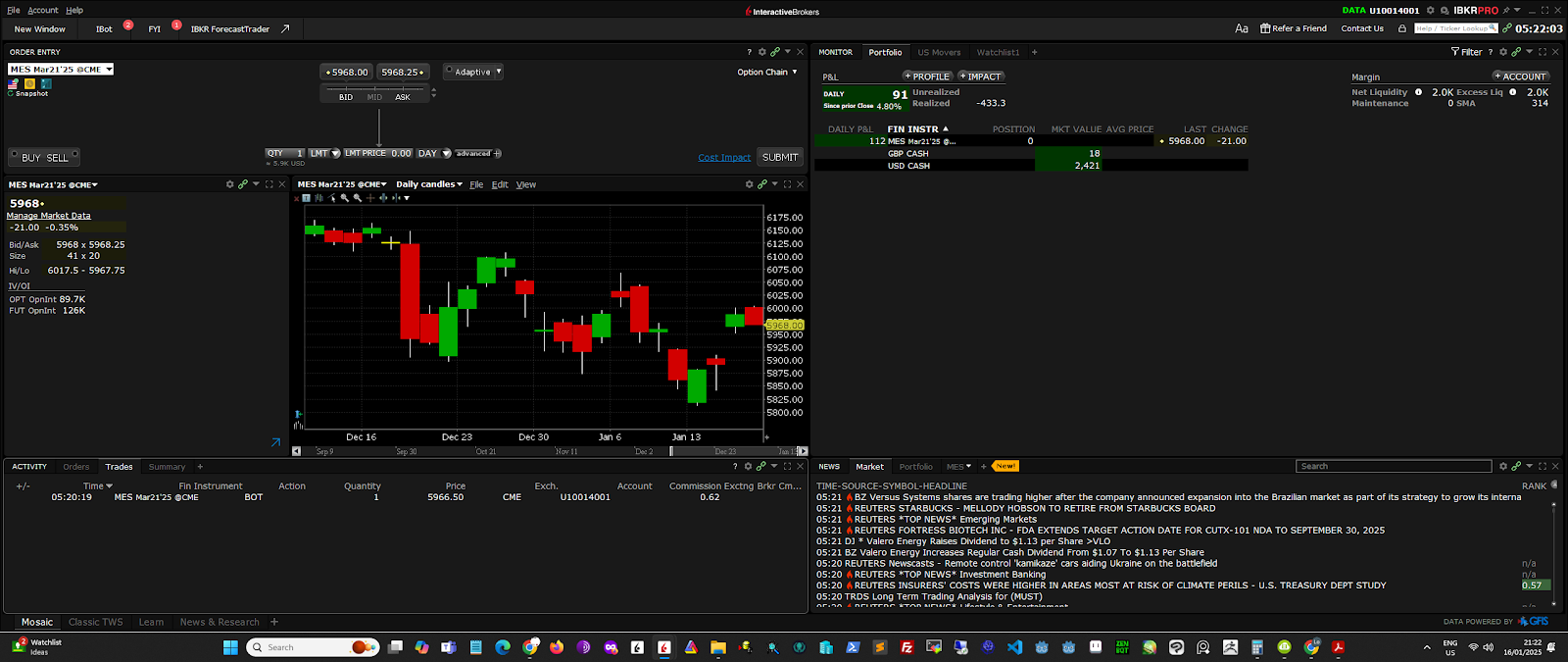Open IBKR ForecastTrader external arrow icon

click(285, 28)
